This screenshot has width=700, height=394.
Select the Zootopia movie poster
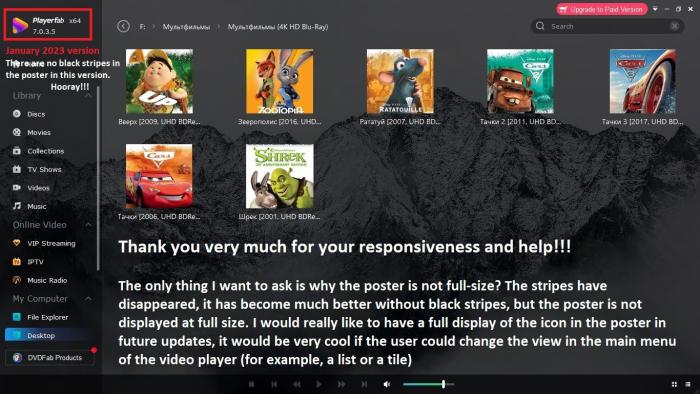coord(279,81)
